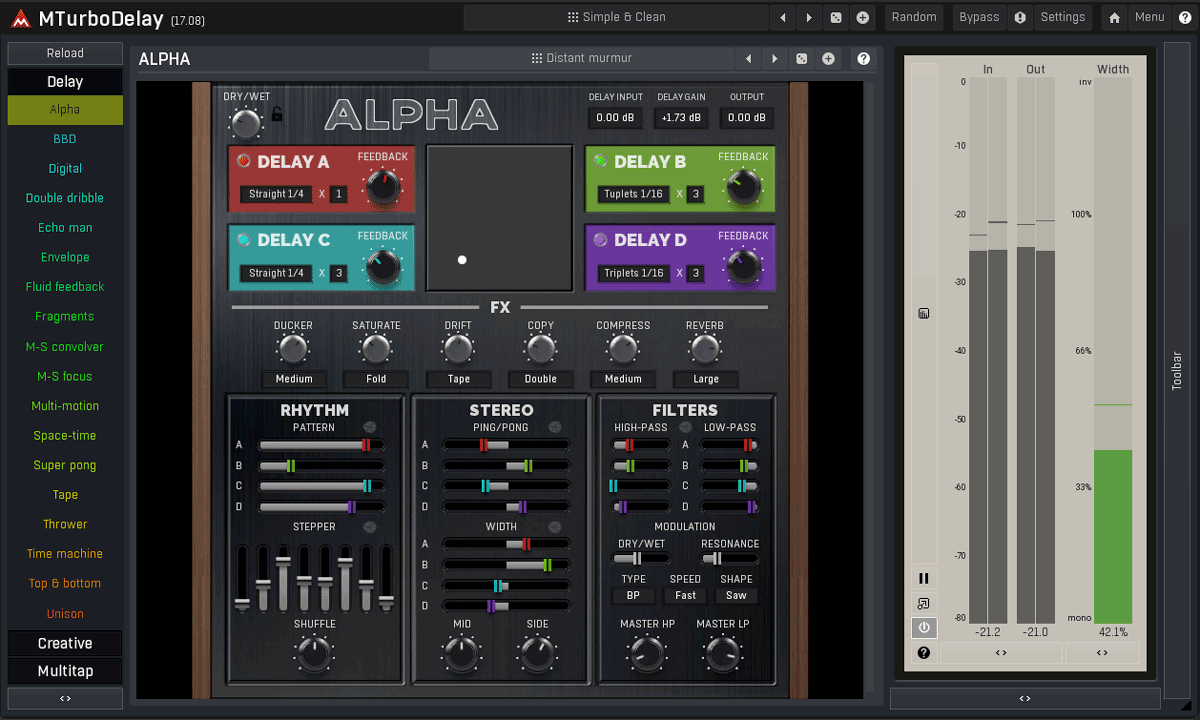Click the Reload button
Viewport: 1200px width, 720px height.
[65, 53]
